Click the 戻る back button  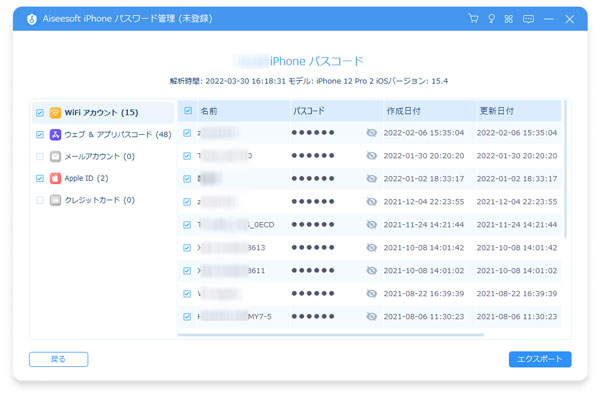tap(59, 359)
